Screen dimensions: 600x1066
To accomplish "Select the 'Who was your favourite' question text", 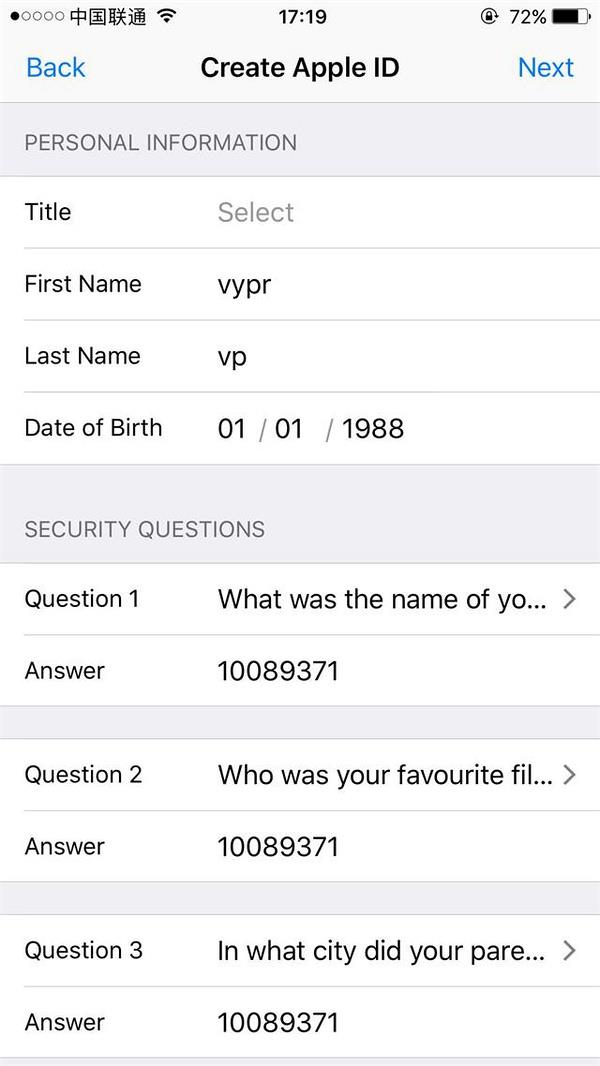I will pyautogui.click(x=385, y=775).
